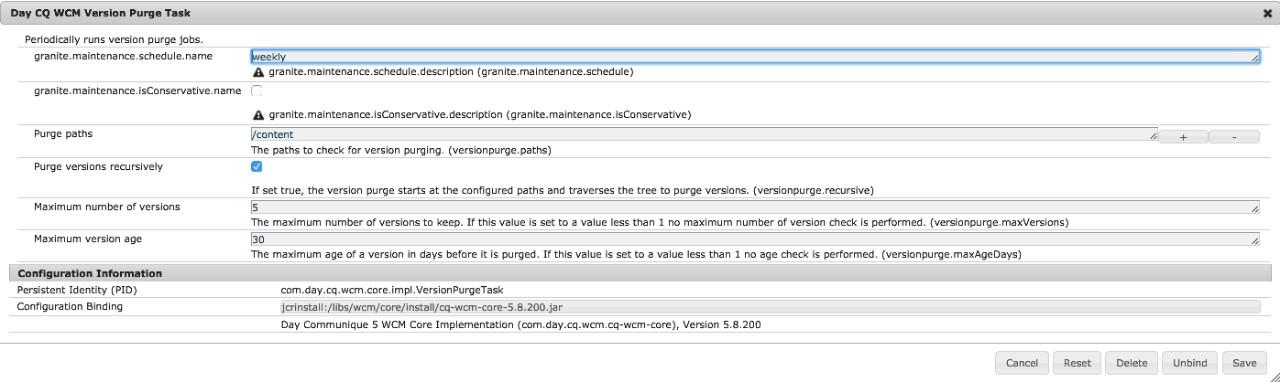Click the Day Communique 5 WCM Core text
This screenshot has width=1280, height=382.
pyautogui.click(x=521, y=325)
